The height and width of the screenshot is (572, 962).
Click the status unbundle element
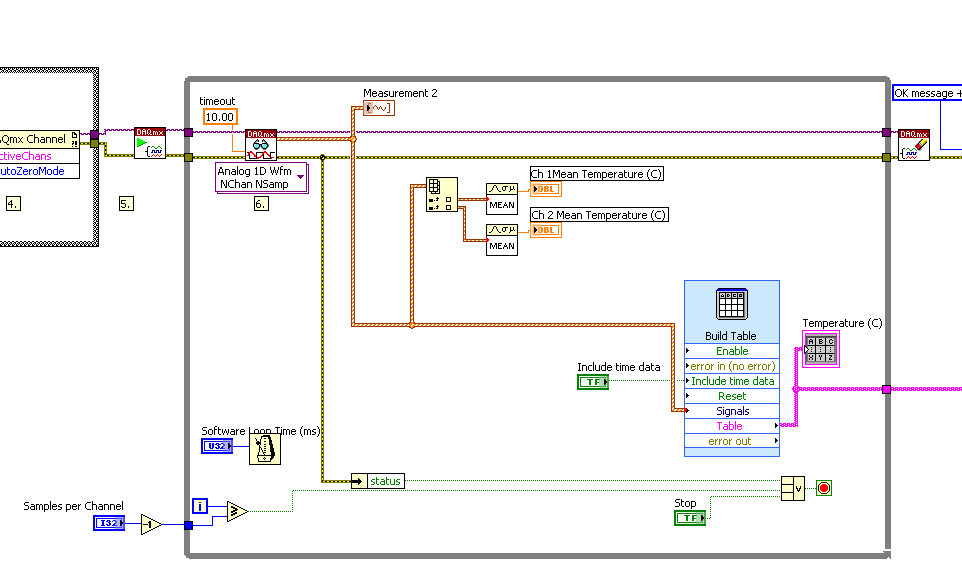(x=384, y=481)
